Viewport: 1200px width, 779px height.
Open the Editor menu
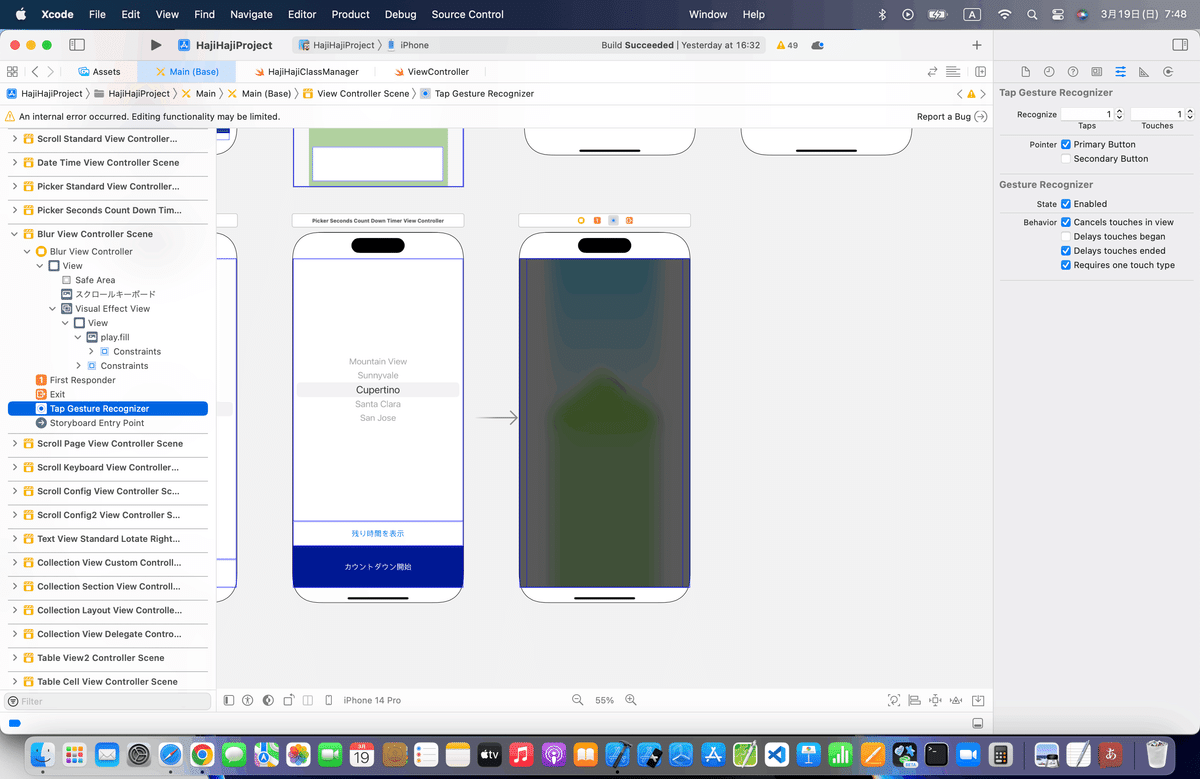302,15
